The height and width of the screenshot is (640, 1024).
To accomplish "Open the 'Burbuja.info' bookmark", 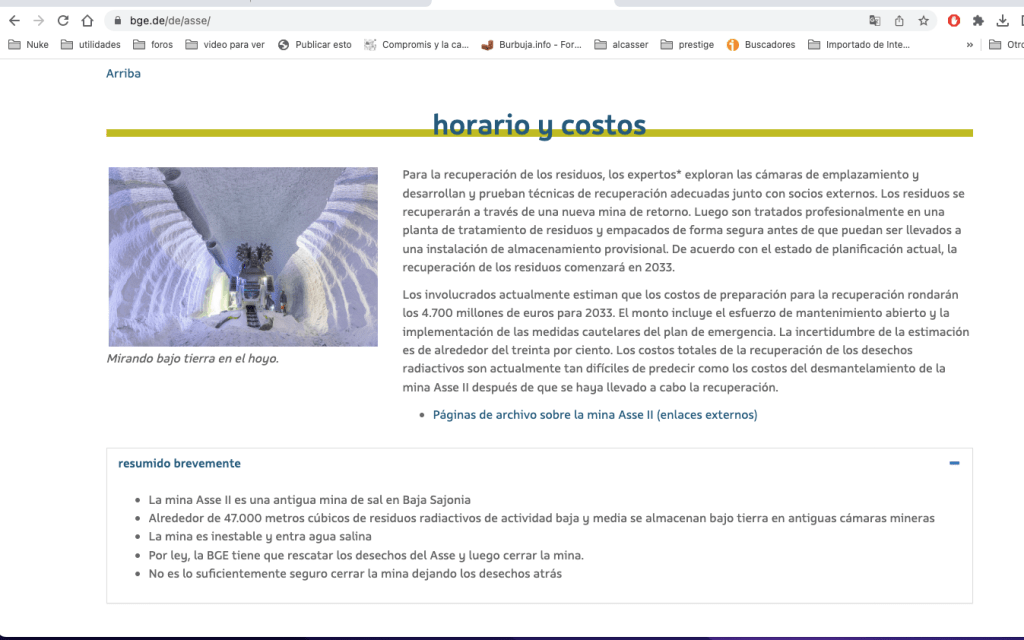I will [x=532, y=44].
